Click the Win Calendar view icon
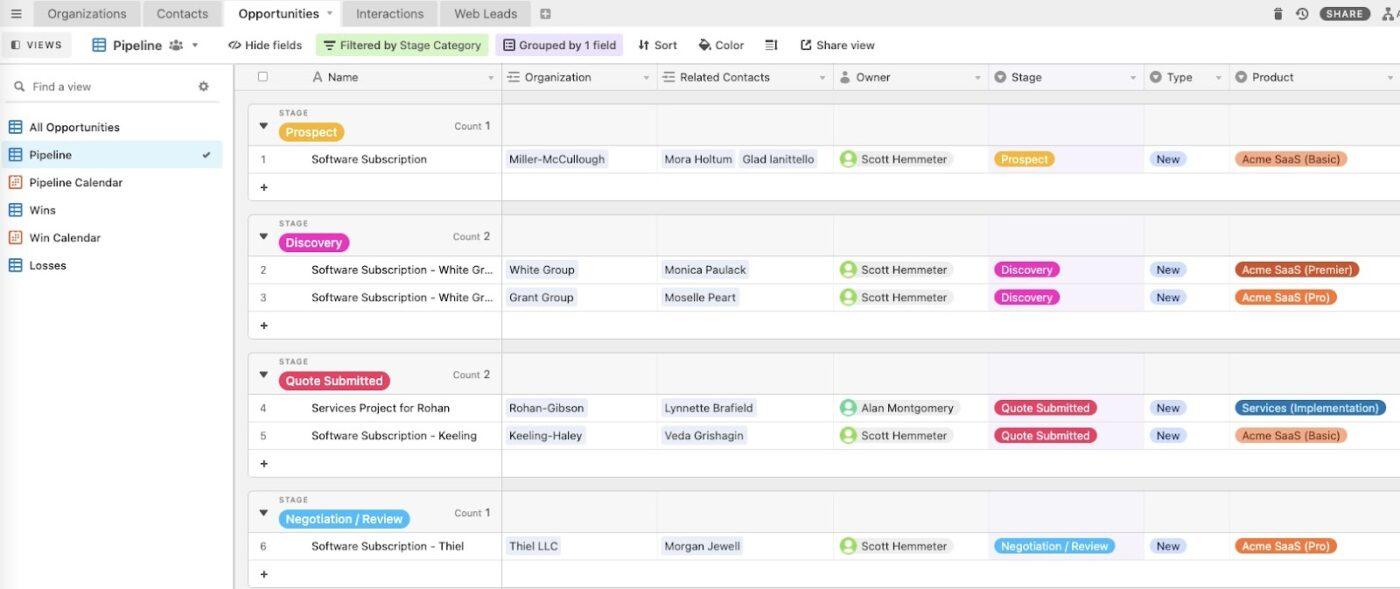This screenshot has height=589, width=1400. click(15, 238)
